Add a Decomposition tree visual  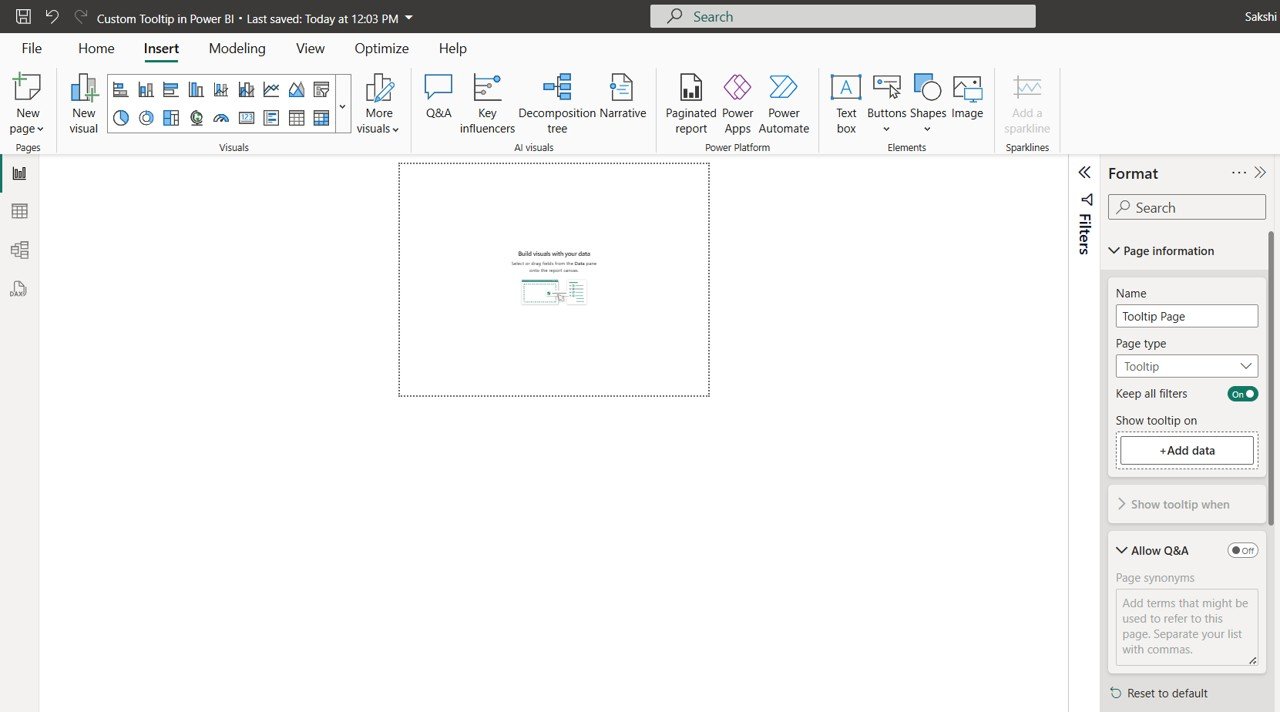557,104
